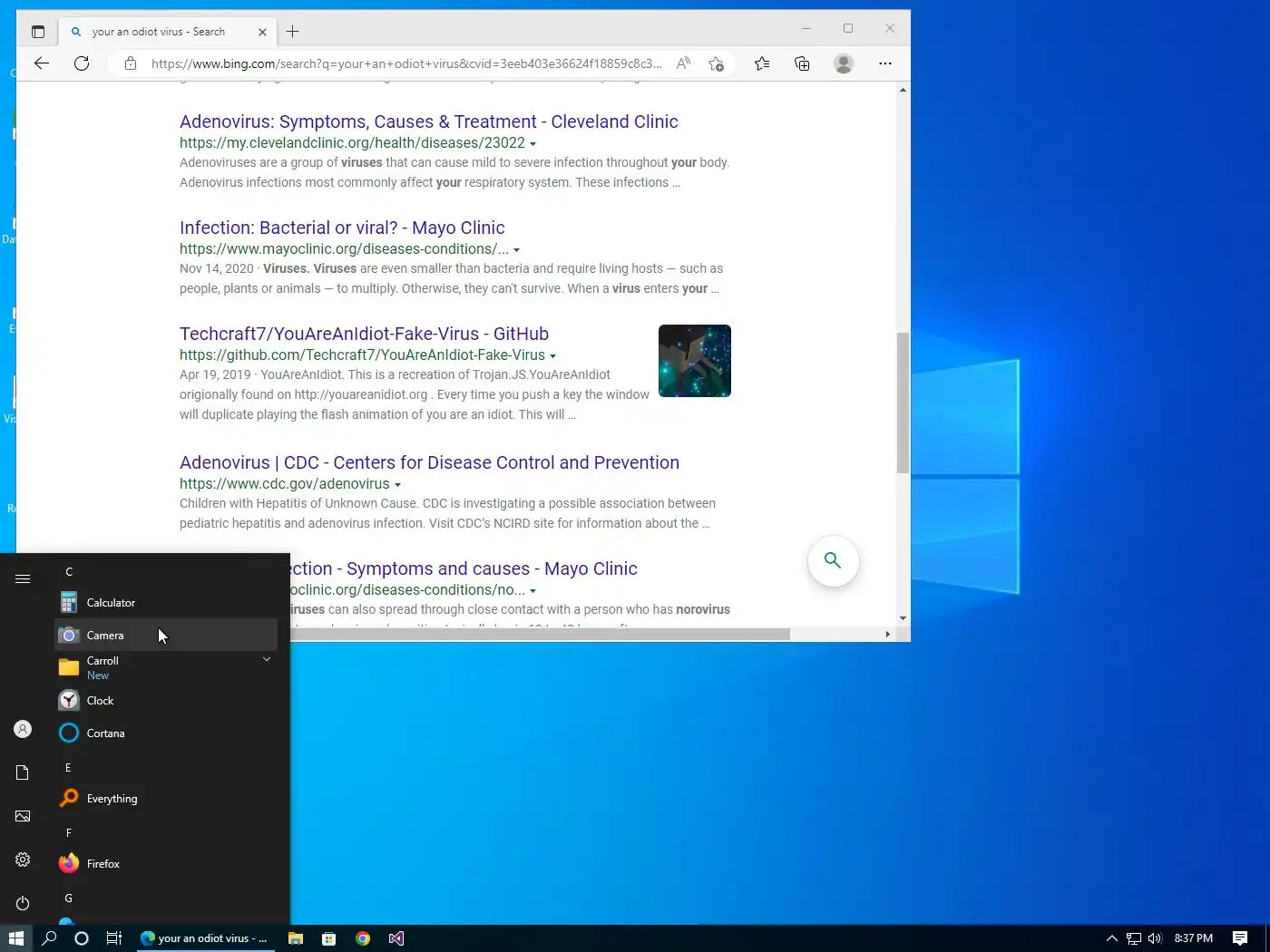Open Cortana circle on taskbar
Screen dimensions: 1270x952
click(x=82, y=938)
